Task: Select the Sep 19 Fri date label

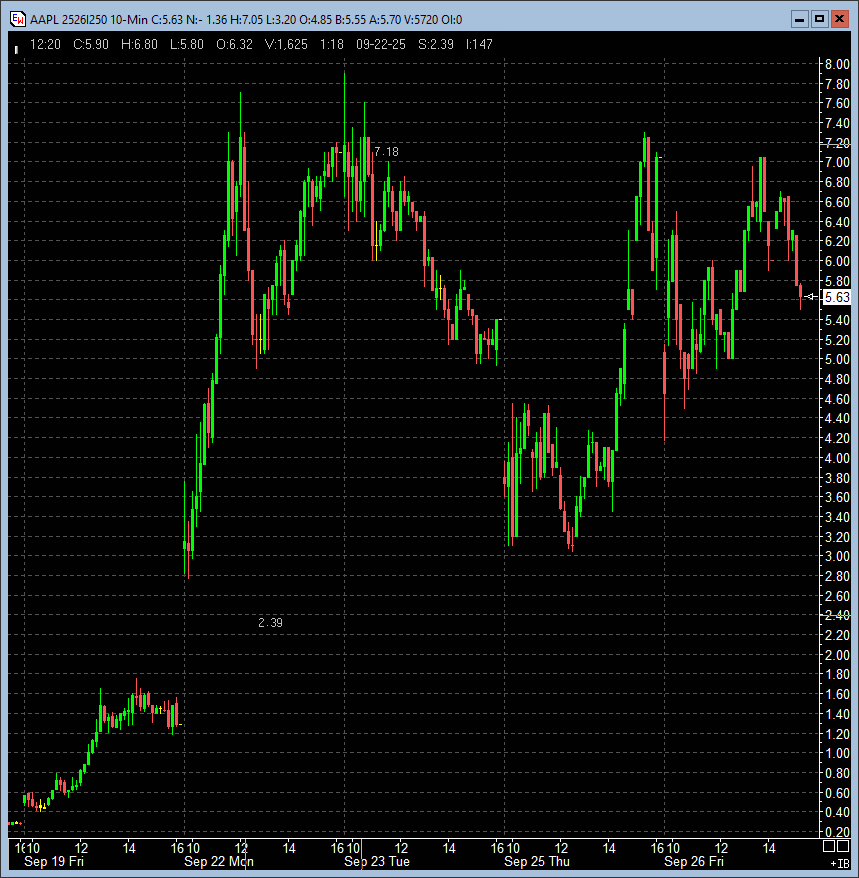Action: [x=54, y=862]
